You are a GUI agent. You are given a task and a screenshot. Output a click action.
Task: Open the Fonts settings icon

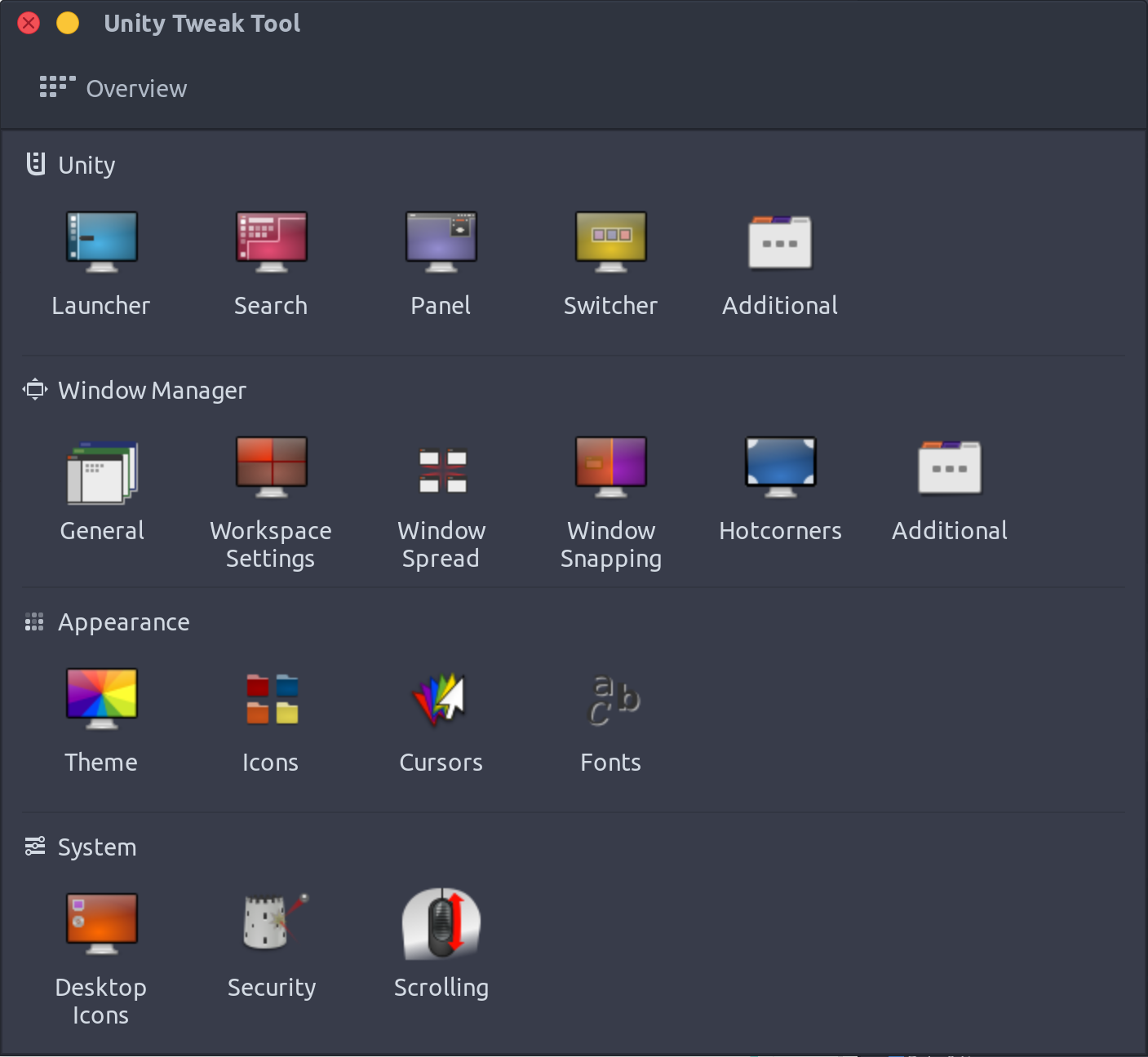(614, 700)
